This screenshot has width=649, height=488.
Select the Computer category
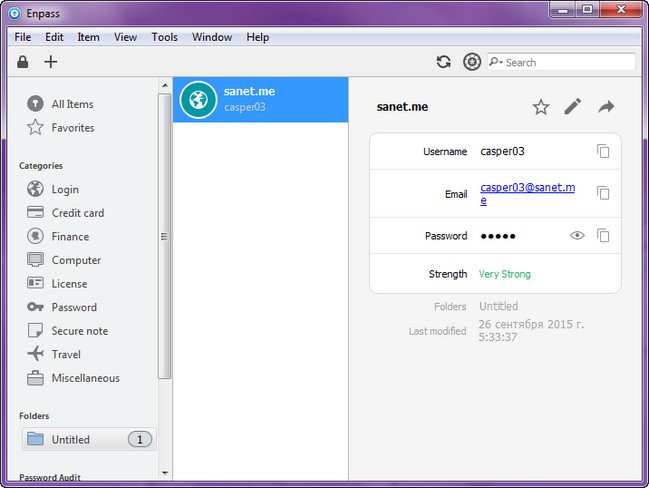click(64, 260)
